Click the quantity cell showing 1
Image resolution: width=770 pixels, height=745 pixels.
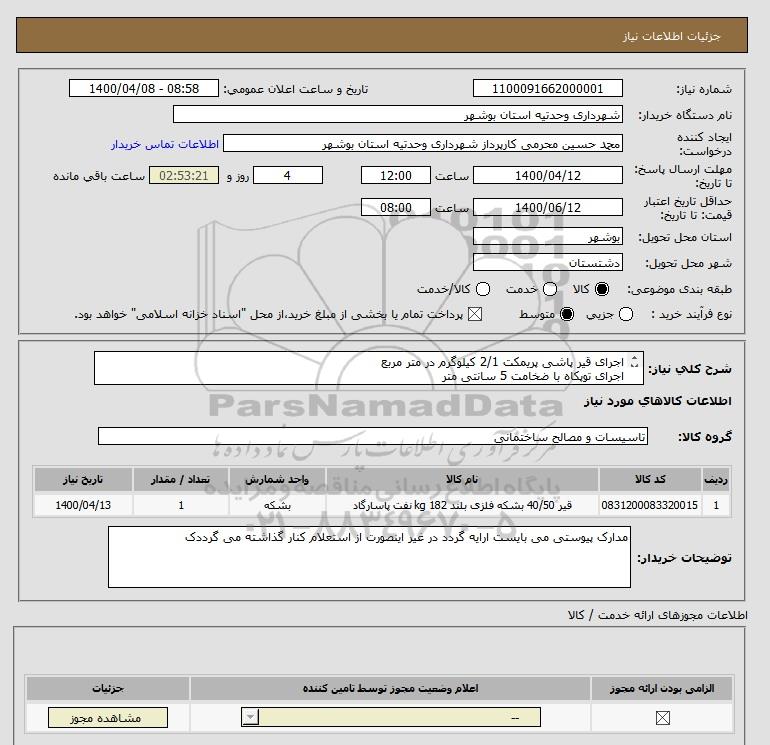(x=181, y=505)
